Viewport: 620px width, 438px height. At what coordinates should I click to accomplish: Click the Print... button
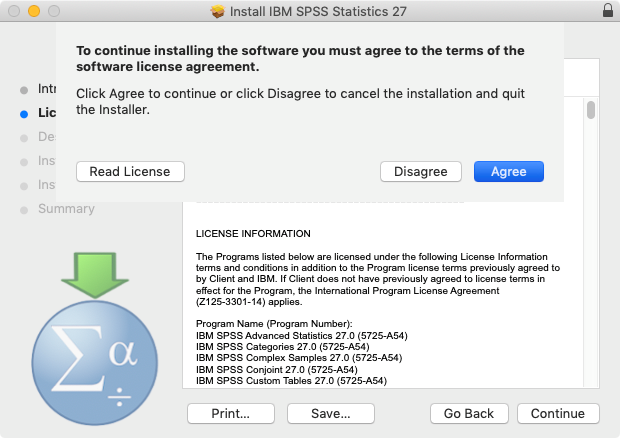(x=231, y=413)
